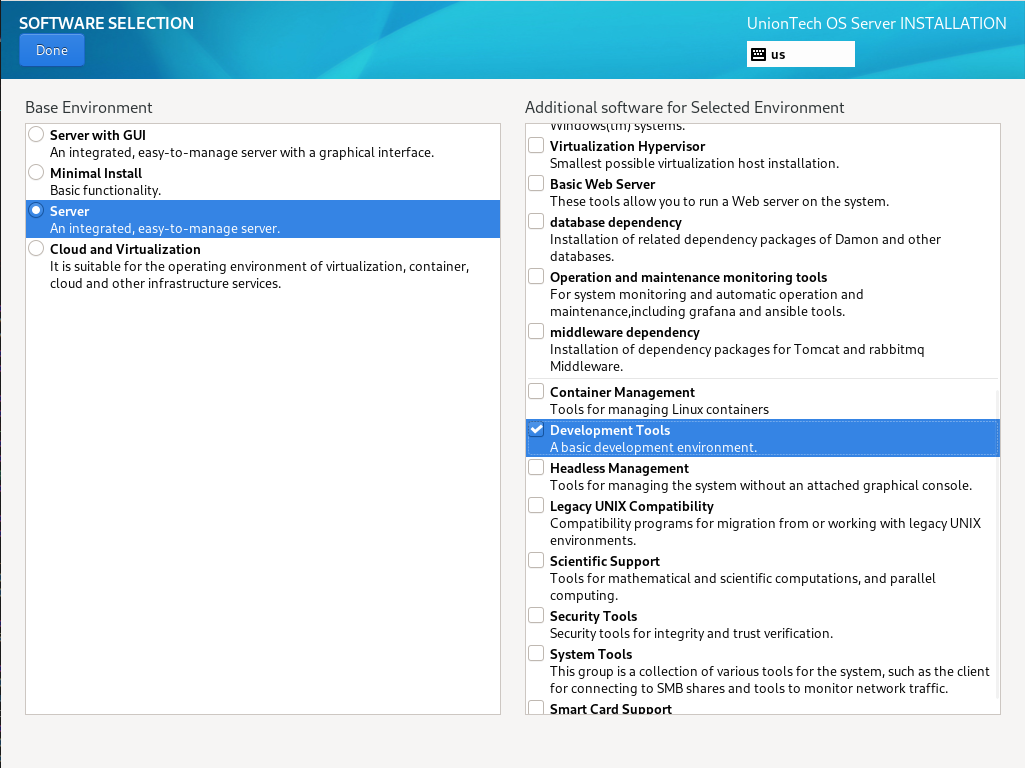Click 'Operation and maintenance monitoring tools' label

[688, 277]
